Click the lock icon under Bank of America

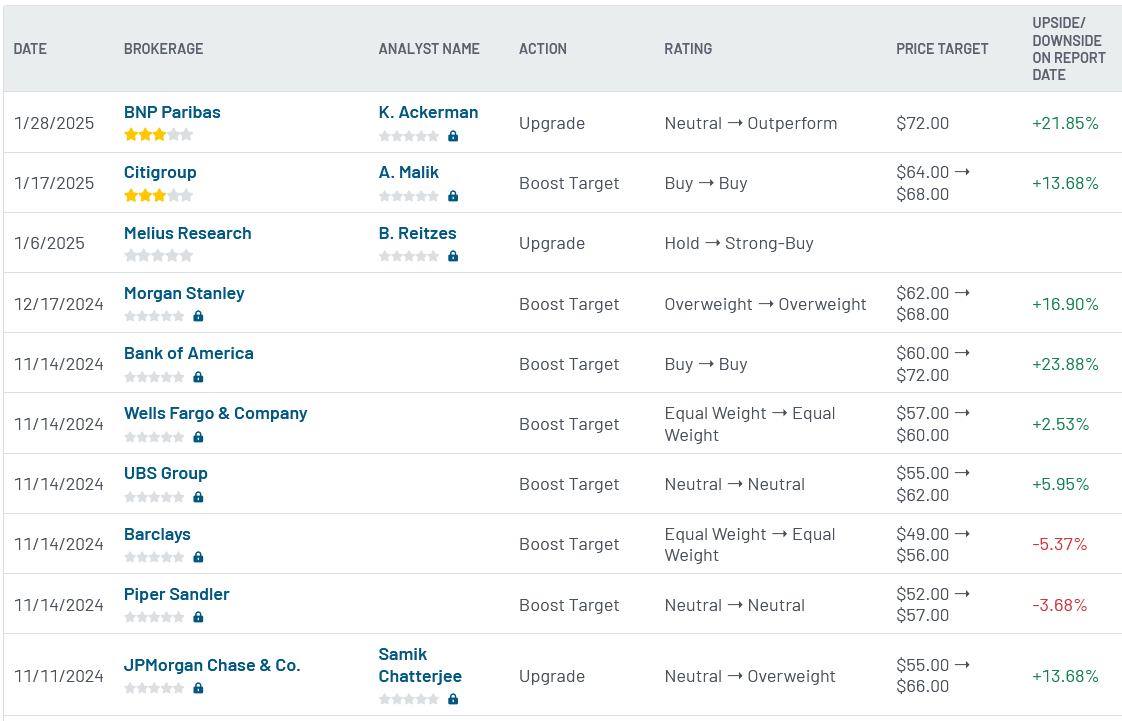pyautogui.click(x=198, y=377)
